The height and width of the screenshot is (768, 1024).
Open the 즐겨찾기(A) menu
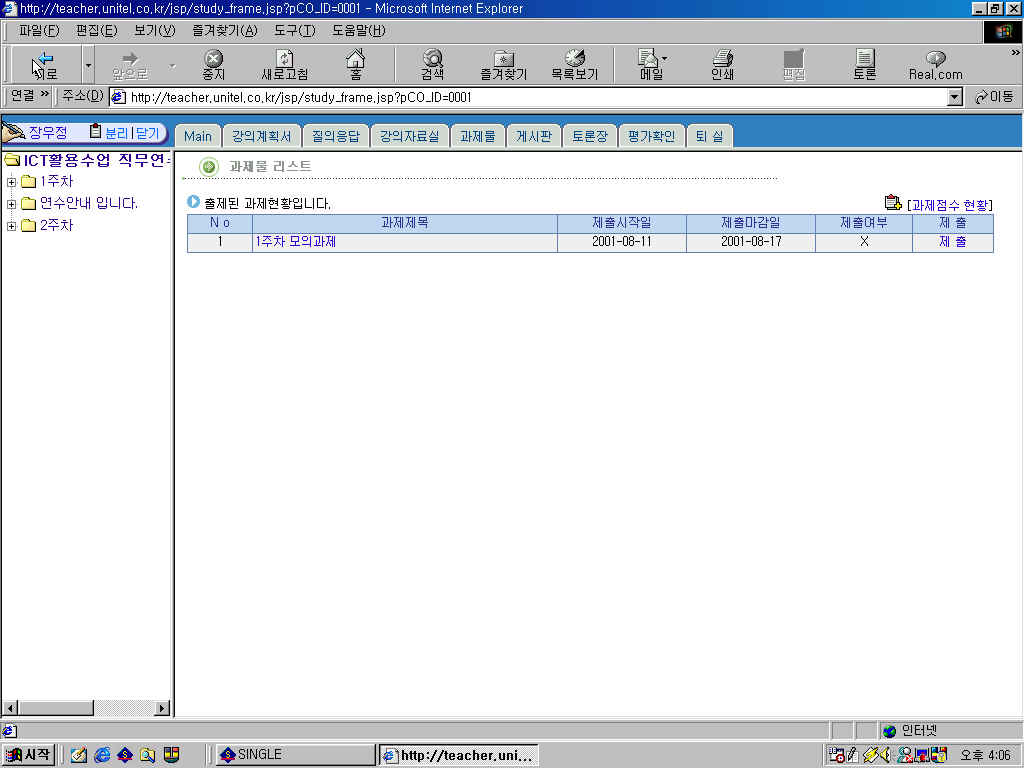[x=224, y=30]
